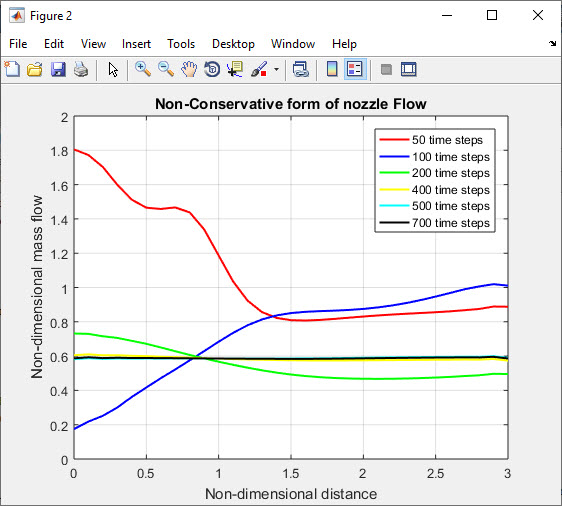Select the red '50 time steps' legend line
Image resolution: width=562 pixels, height=506 pixels.
[394, 139]
